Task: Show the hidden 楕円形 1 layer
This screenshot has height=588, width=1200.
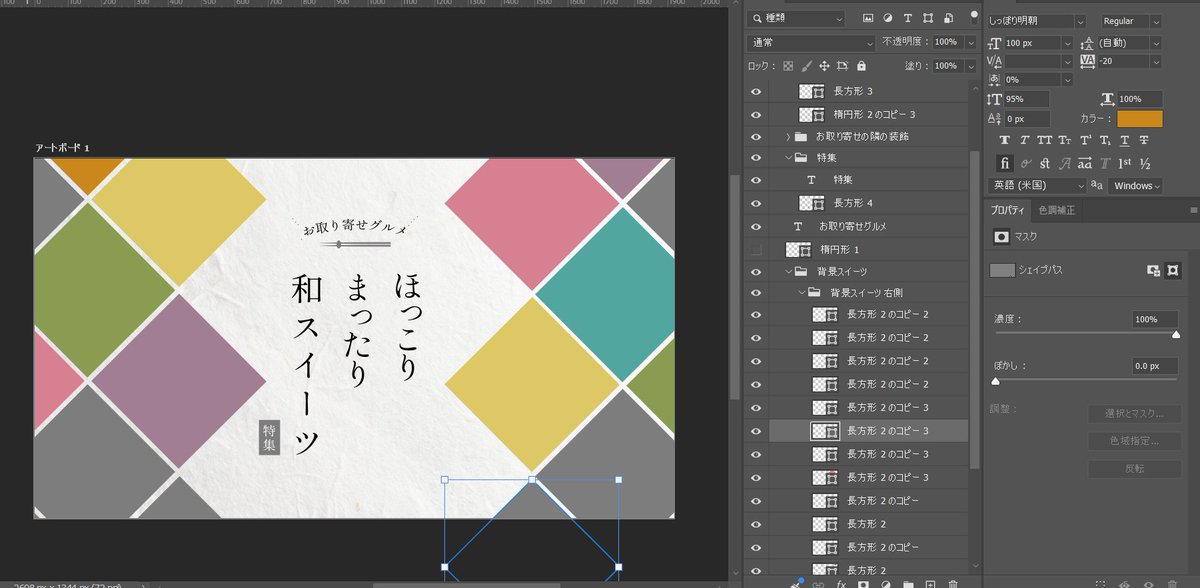Action: [756, 249]
